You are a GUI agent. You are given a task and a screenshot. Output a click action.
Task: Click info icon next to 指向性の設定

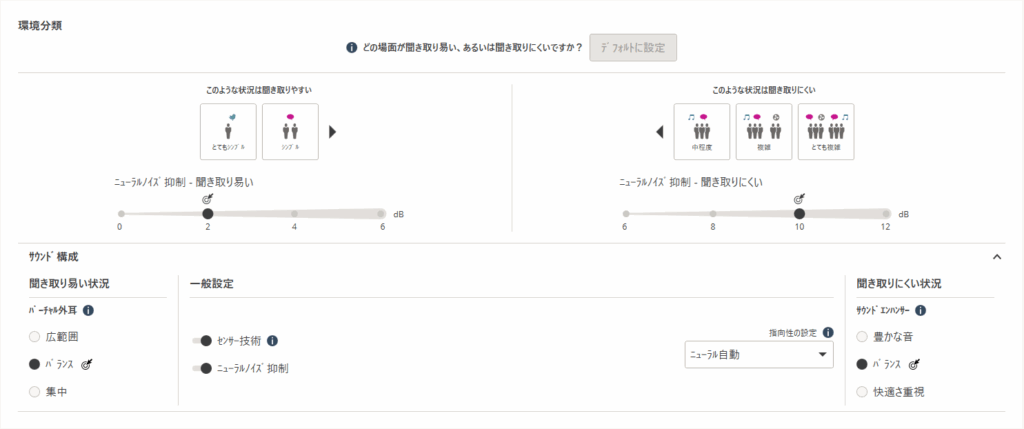827,334
